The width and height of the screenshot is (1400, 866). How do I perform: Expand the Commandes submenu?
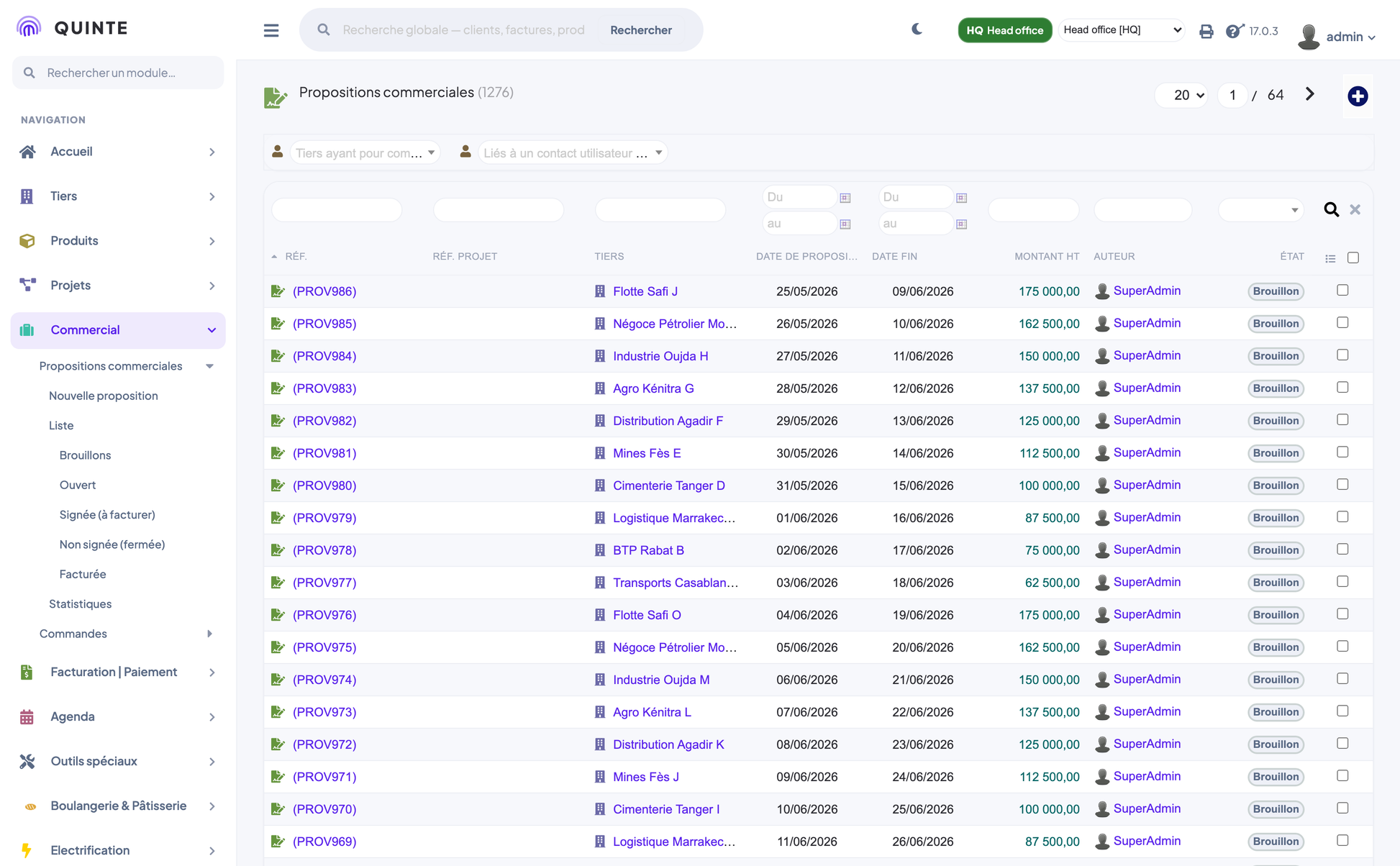point(209,634)
